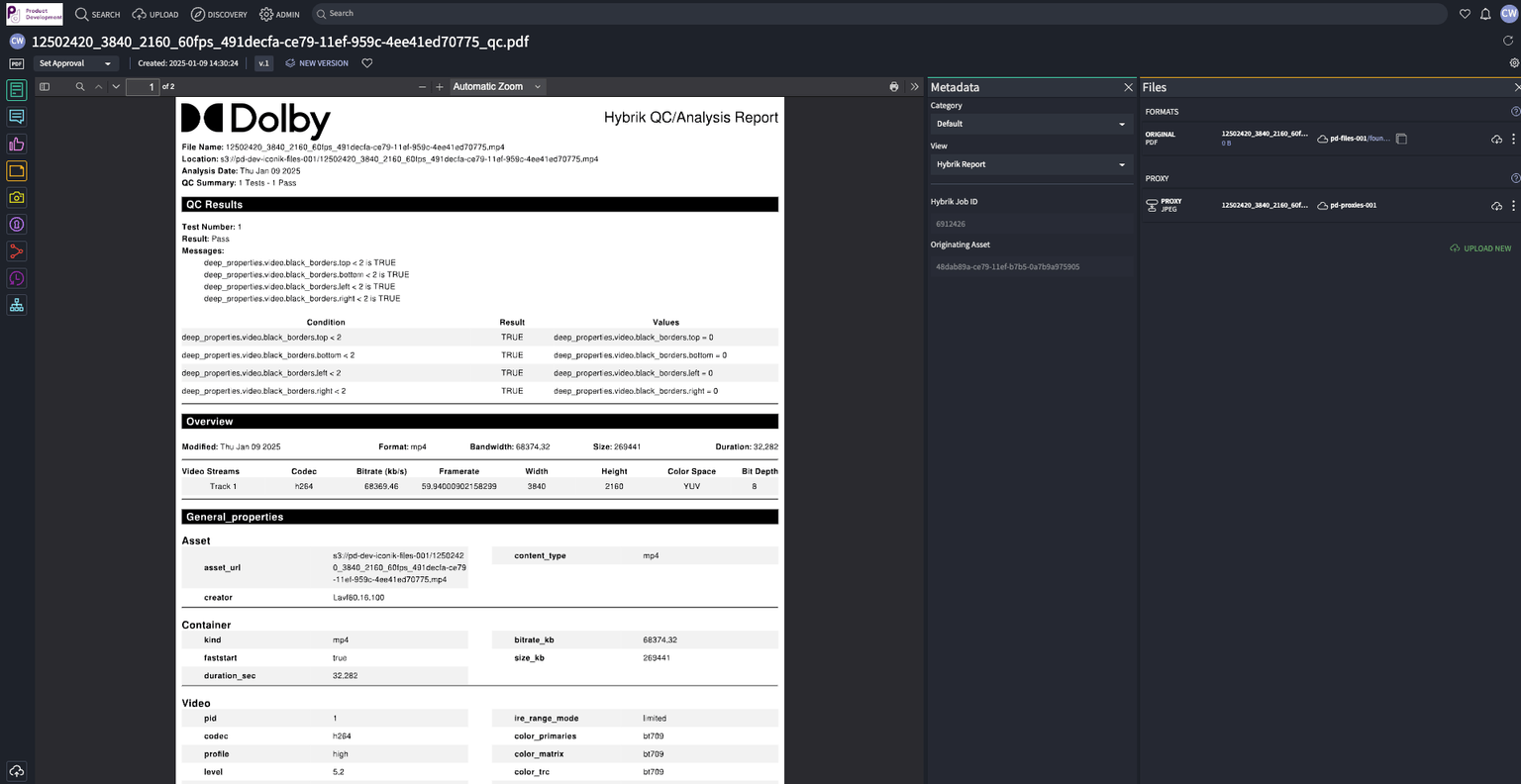Click the Product Development logo

tap(35, 14)
